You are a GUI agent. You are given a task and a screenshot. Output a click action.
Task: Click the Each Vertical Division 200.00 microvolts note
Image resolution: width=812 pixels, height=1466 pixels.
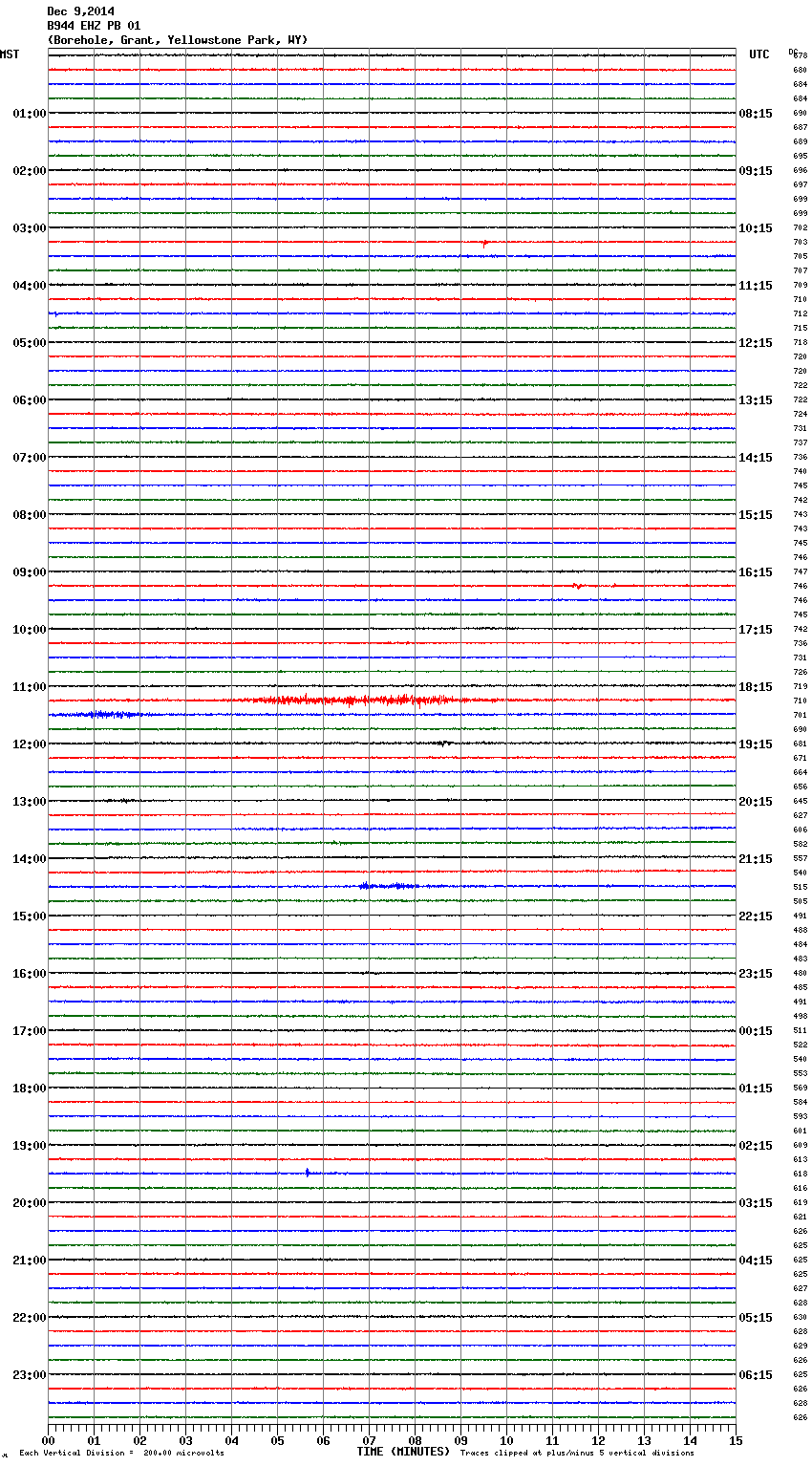pyautogui.click(x=121, y=1453)
